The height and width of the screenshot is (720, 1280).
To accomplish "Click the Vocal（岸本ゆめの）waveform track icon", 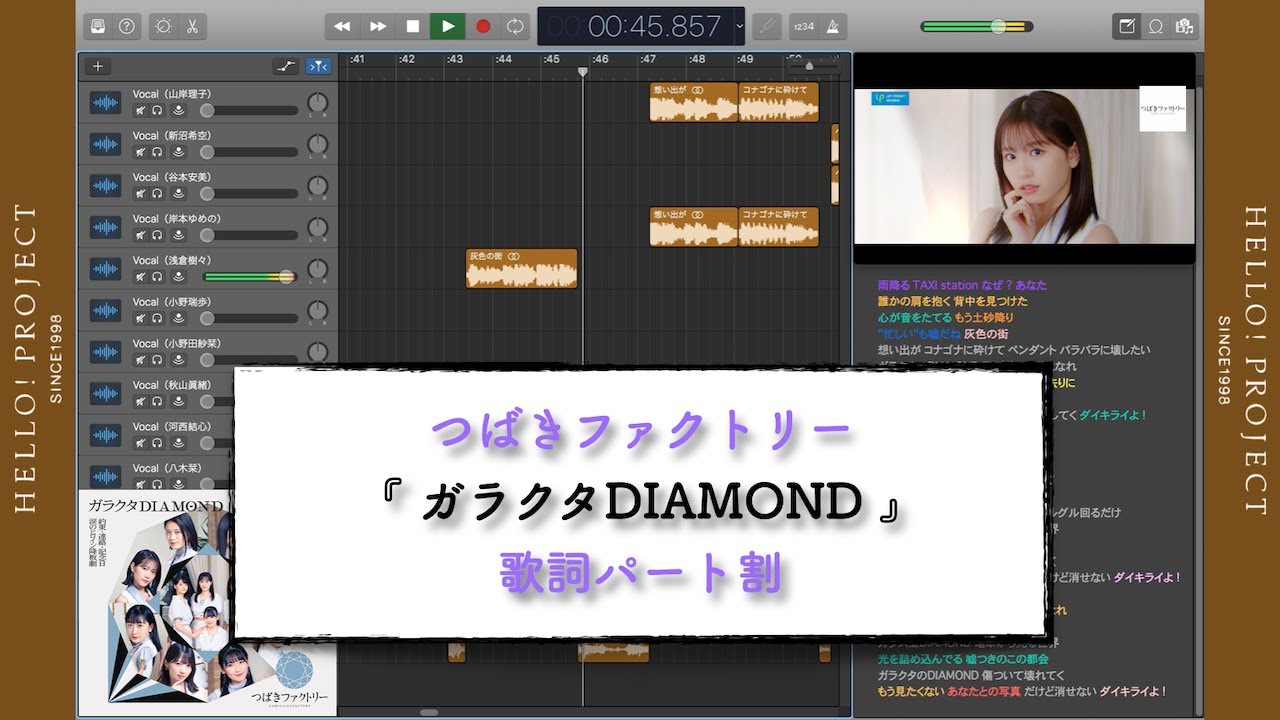I will point(105,227).
